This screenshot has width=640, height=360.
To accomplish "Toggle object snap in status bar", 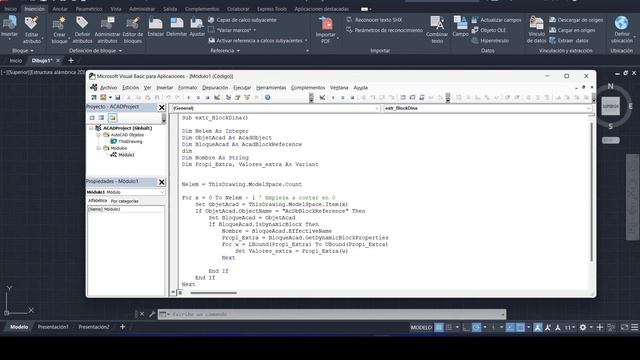I will (520, 327).
